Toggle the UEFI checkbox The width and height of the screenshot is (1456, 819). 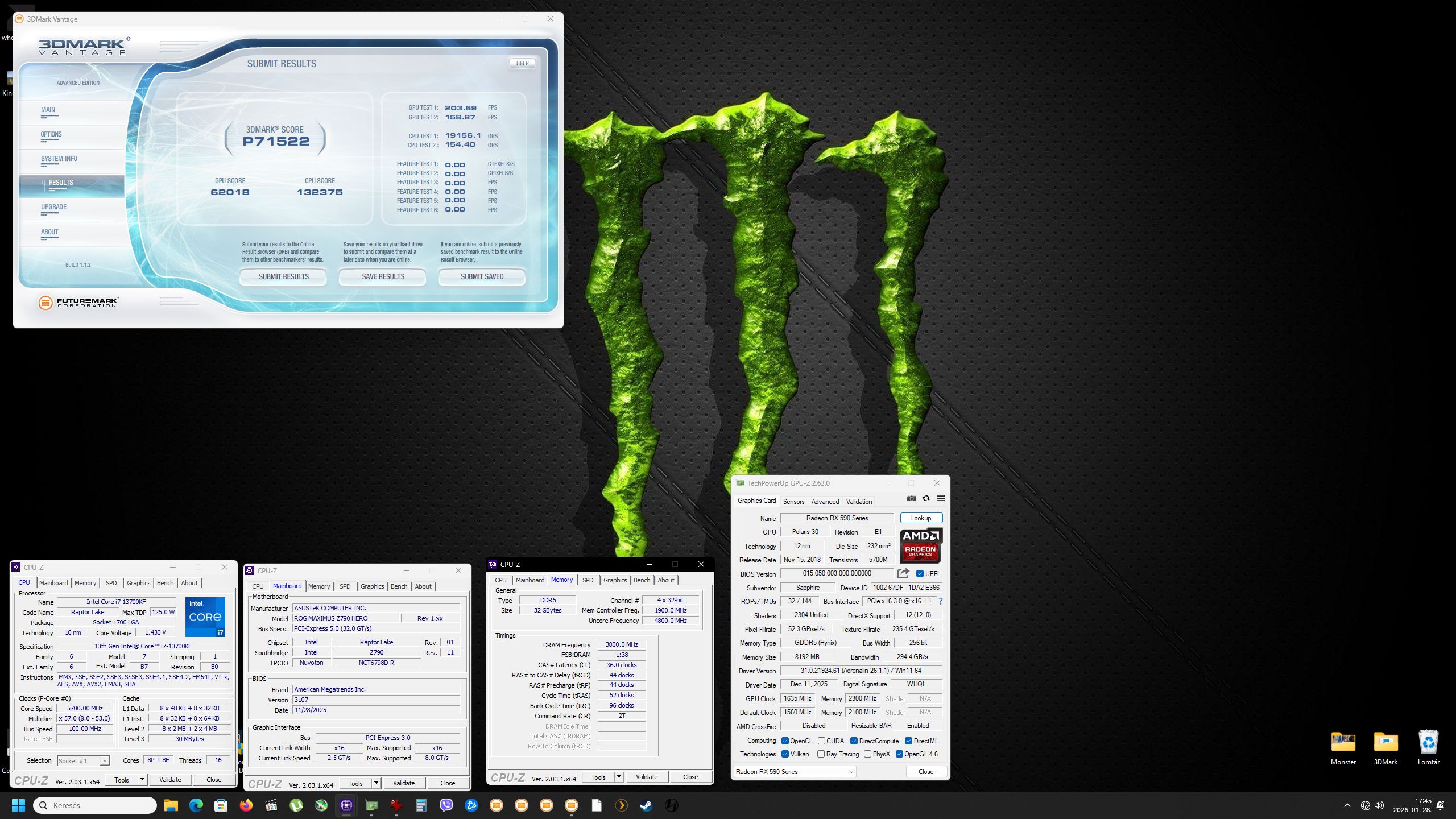[920, 574]
